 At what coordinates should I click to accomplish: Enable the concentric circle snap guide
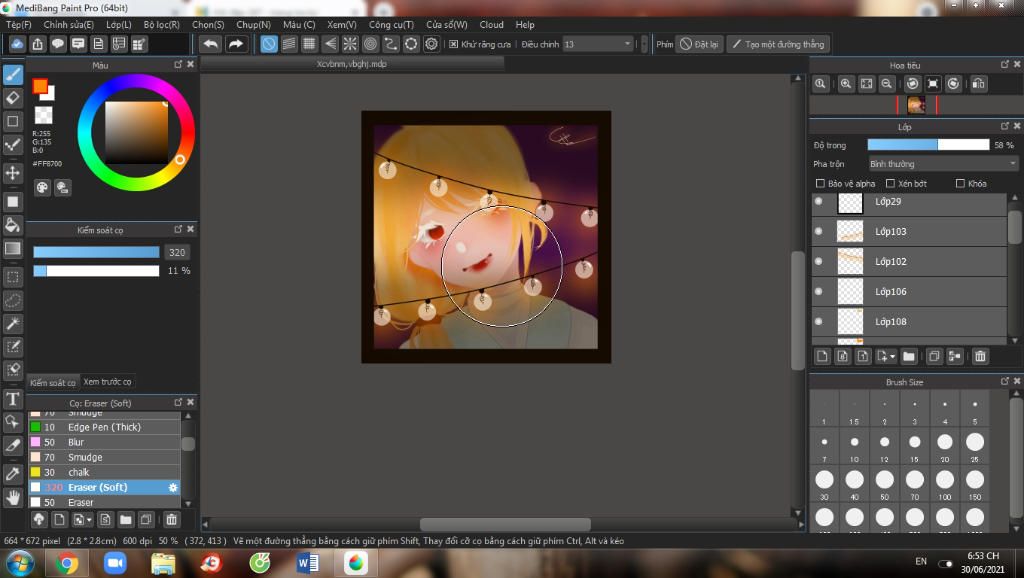pos(370,44)
